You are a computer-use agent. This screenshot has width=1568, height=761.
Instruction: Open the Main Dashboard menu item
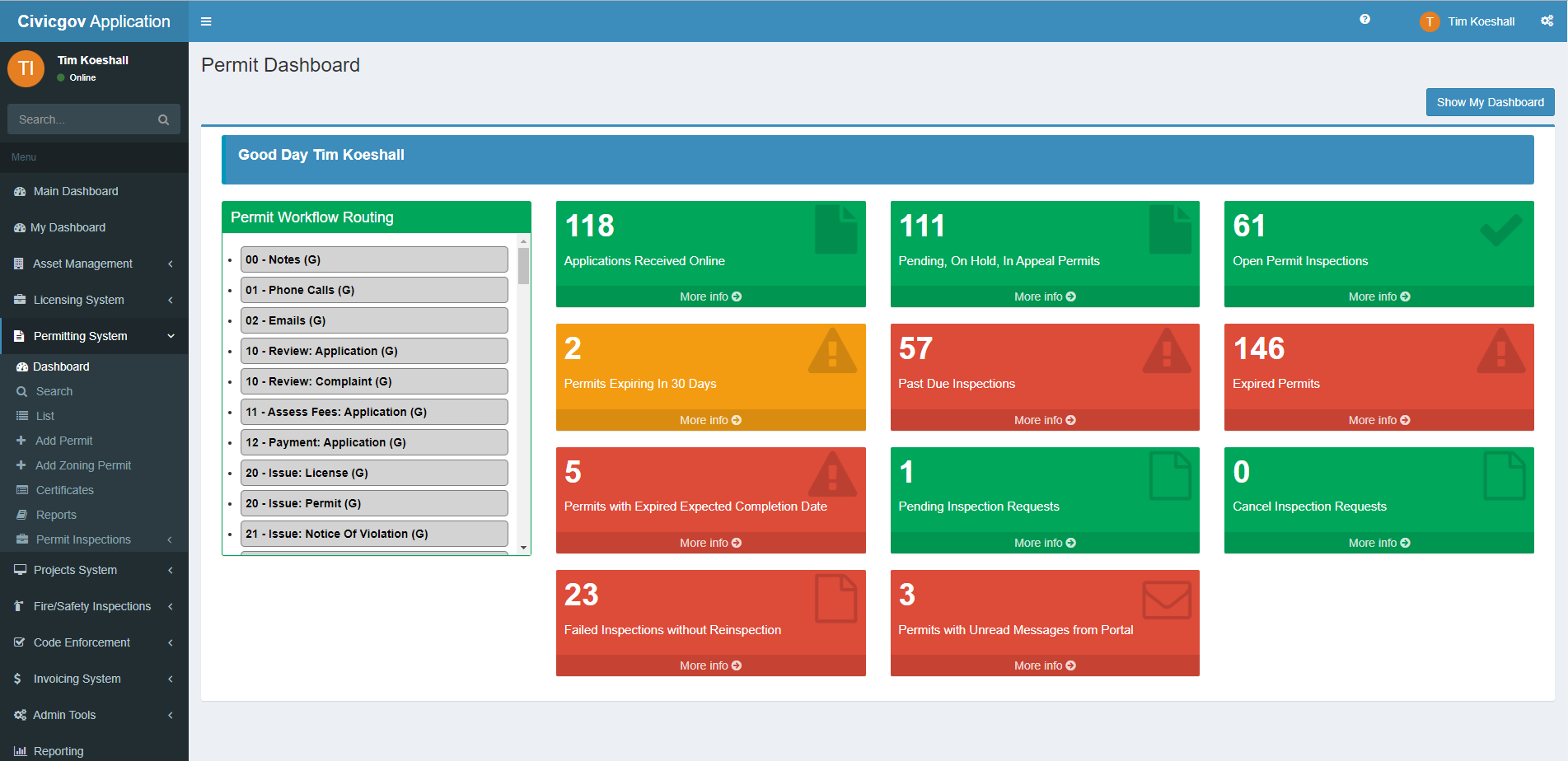[x=75, y=191]
